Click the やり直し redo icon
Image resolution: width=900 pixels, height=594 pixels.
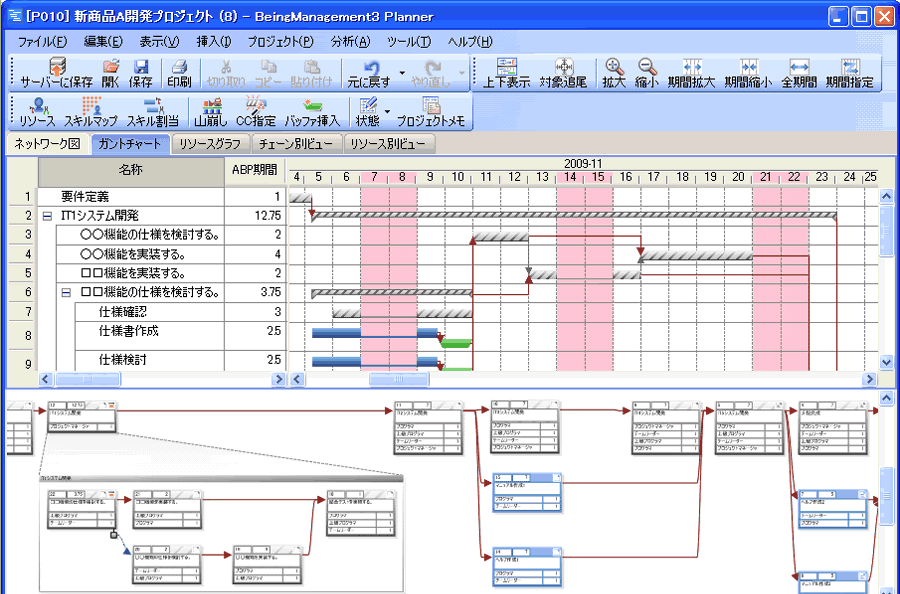[431, 73]
